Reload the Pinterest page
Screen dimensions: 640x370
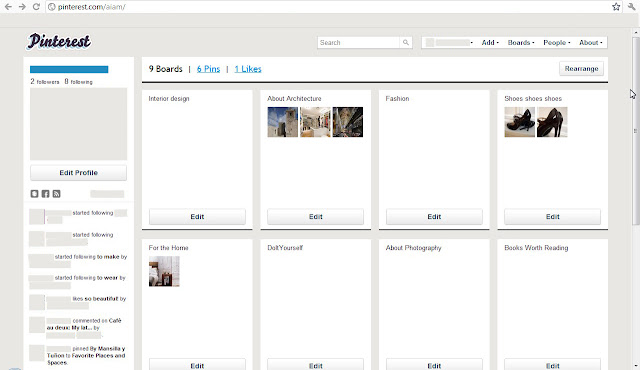(x=36, y=7)
